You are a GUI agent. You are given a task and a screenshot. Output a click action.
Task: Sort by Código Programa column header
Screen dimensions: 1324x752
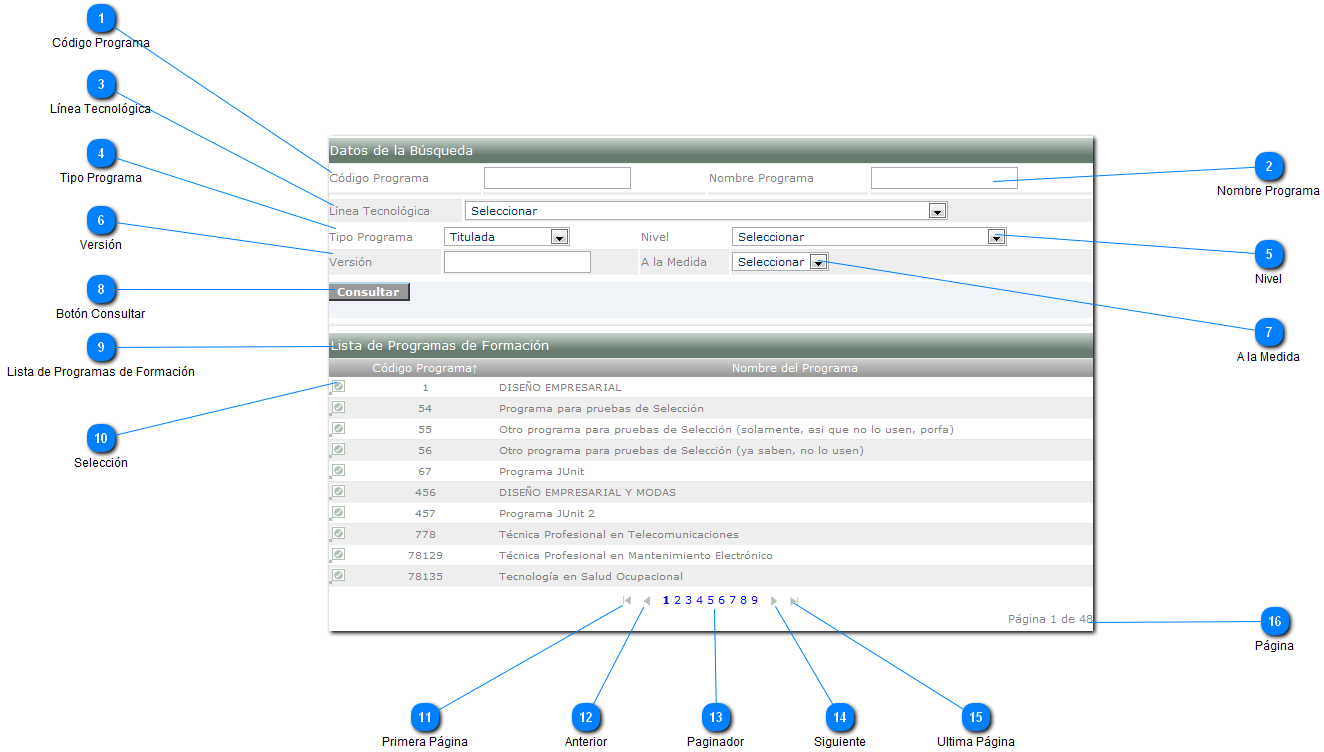pyautogui.click(x=425, y=368)
